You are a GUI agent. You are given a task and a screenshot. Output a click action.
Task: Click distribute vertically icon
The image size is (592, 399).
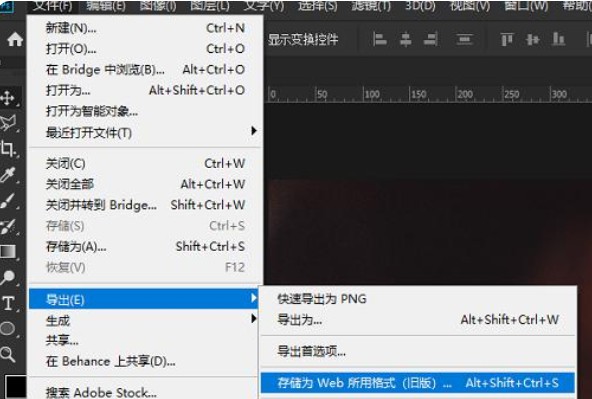click(464, 39)
